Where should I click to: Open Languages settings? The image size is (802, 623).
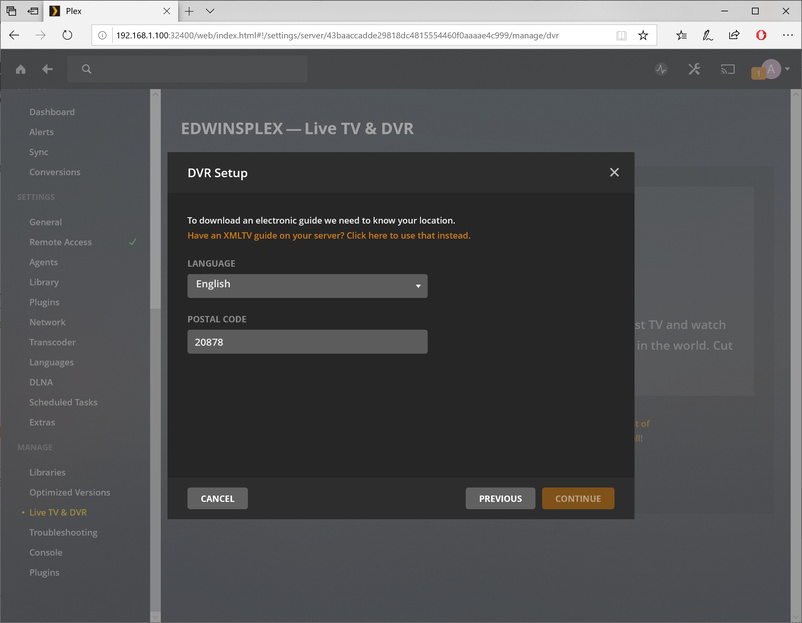(x=51, y=362)
